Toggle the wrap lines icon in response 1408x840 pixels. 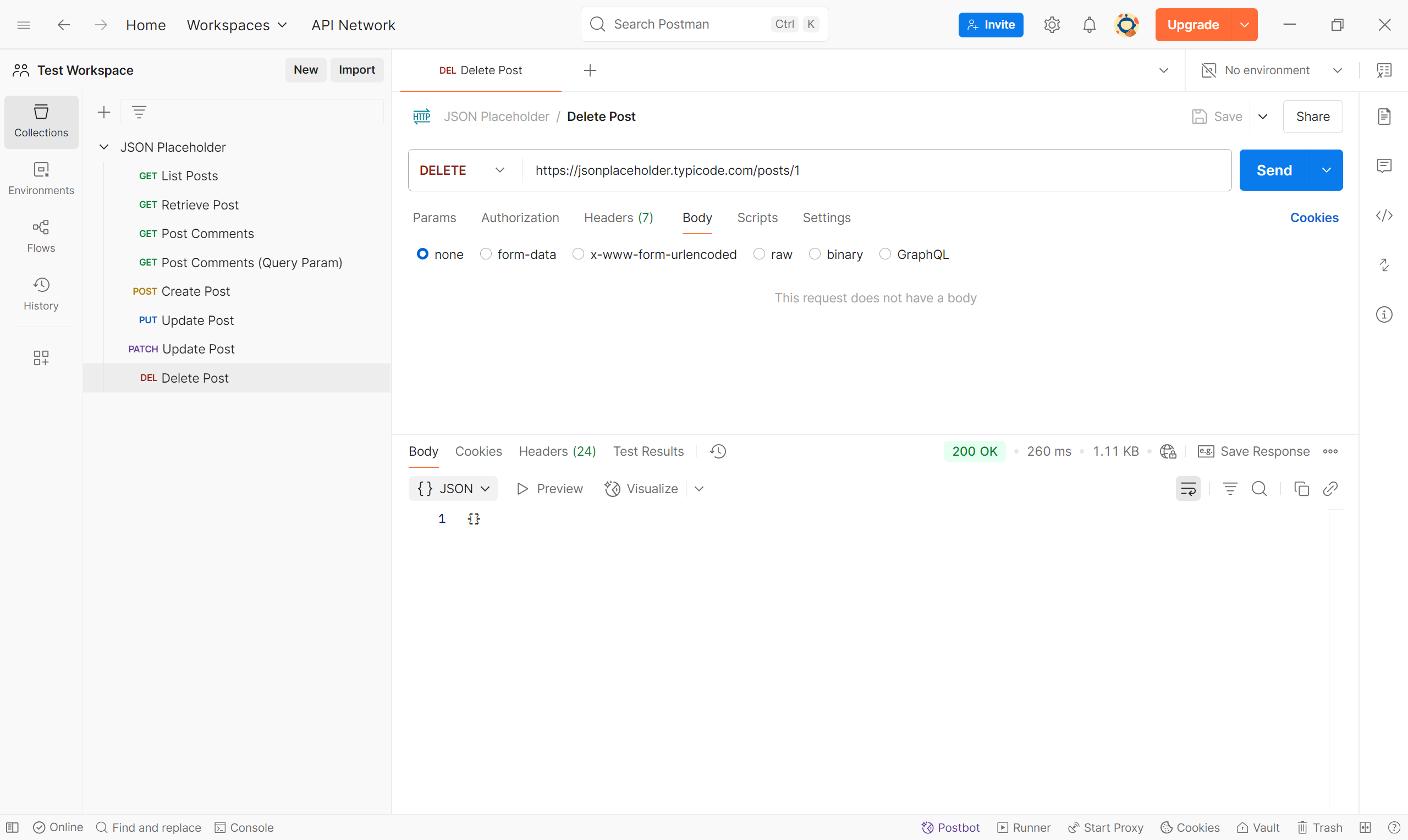[x=1189, y=489]
